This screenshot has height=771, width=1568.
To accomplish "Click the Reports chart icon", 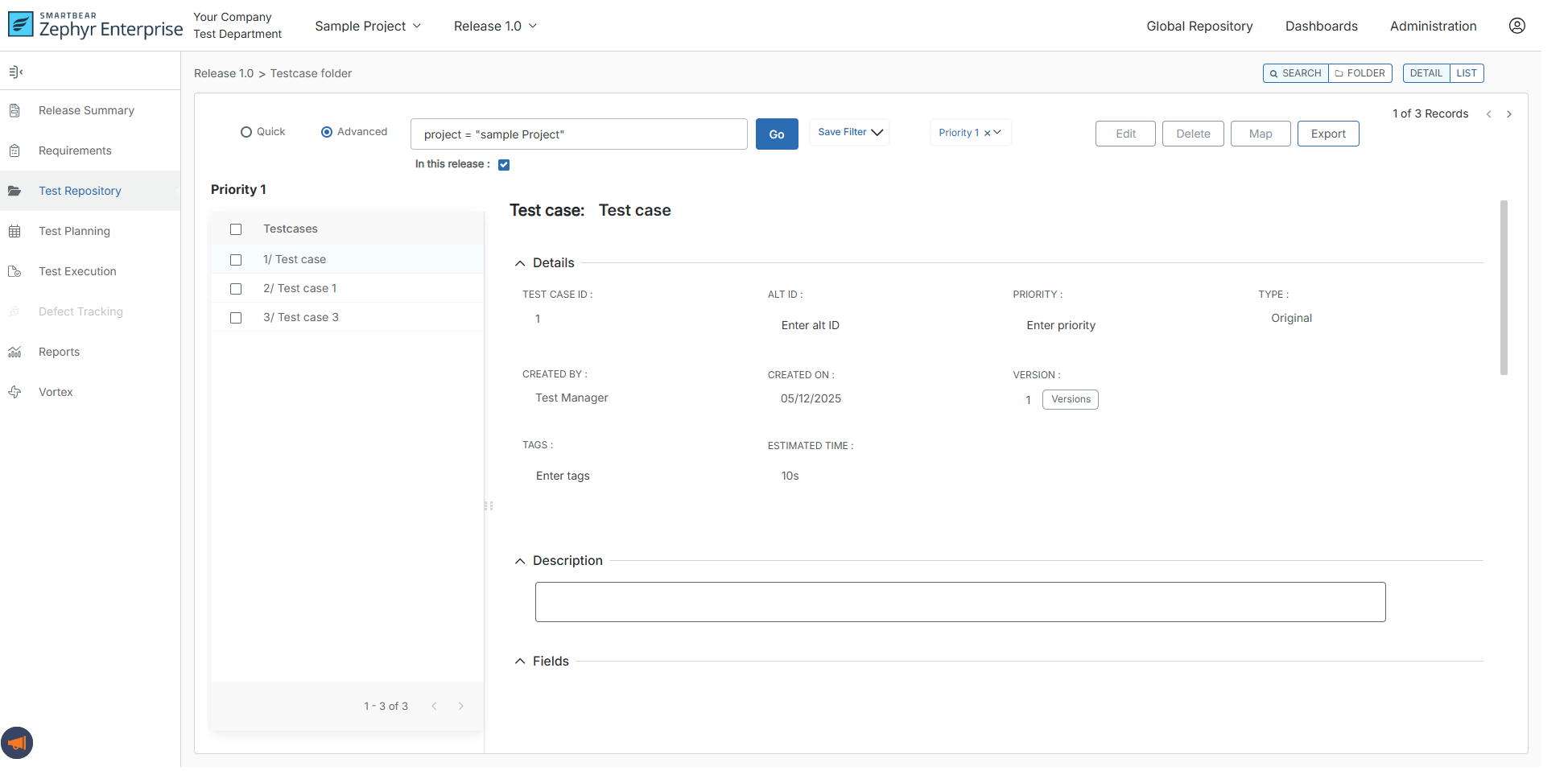I will click(14, 352).
